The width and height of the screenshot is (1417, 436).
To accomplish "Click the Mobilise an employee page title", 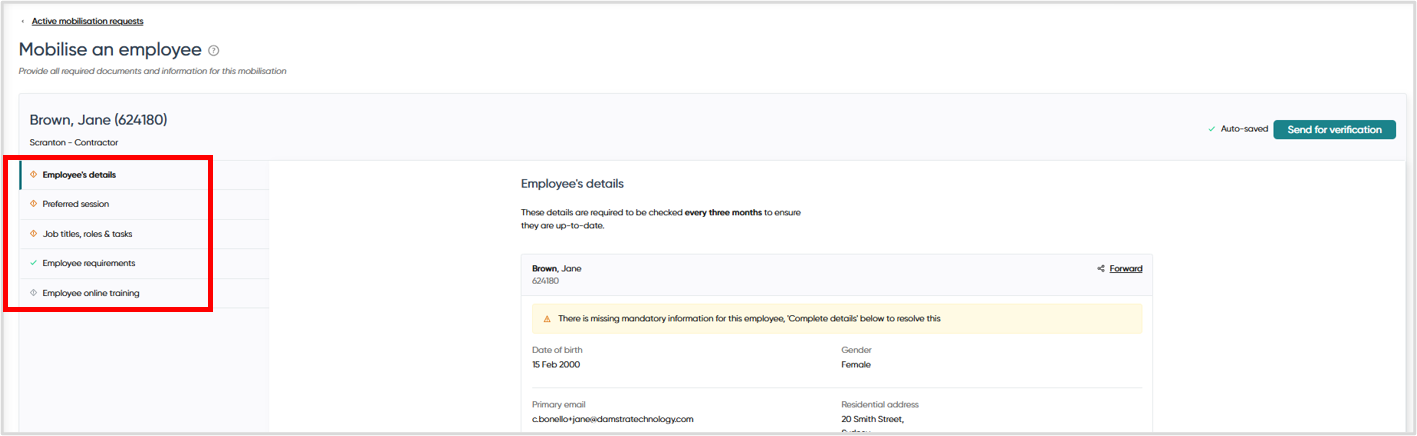I will click(110, 49).
